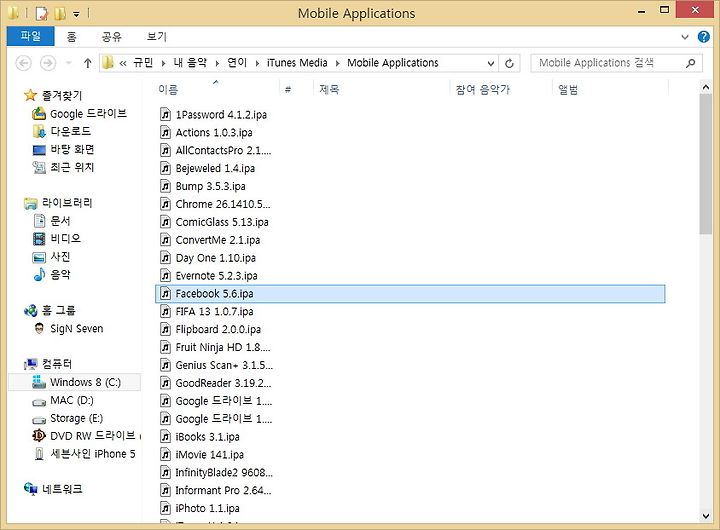720x530 pixels.
Task: Select the Storage (E:) drive
Action: (x=68, y=418)
